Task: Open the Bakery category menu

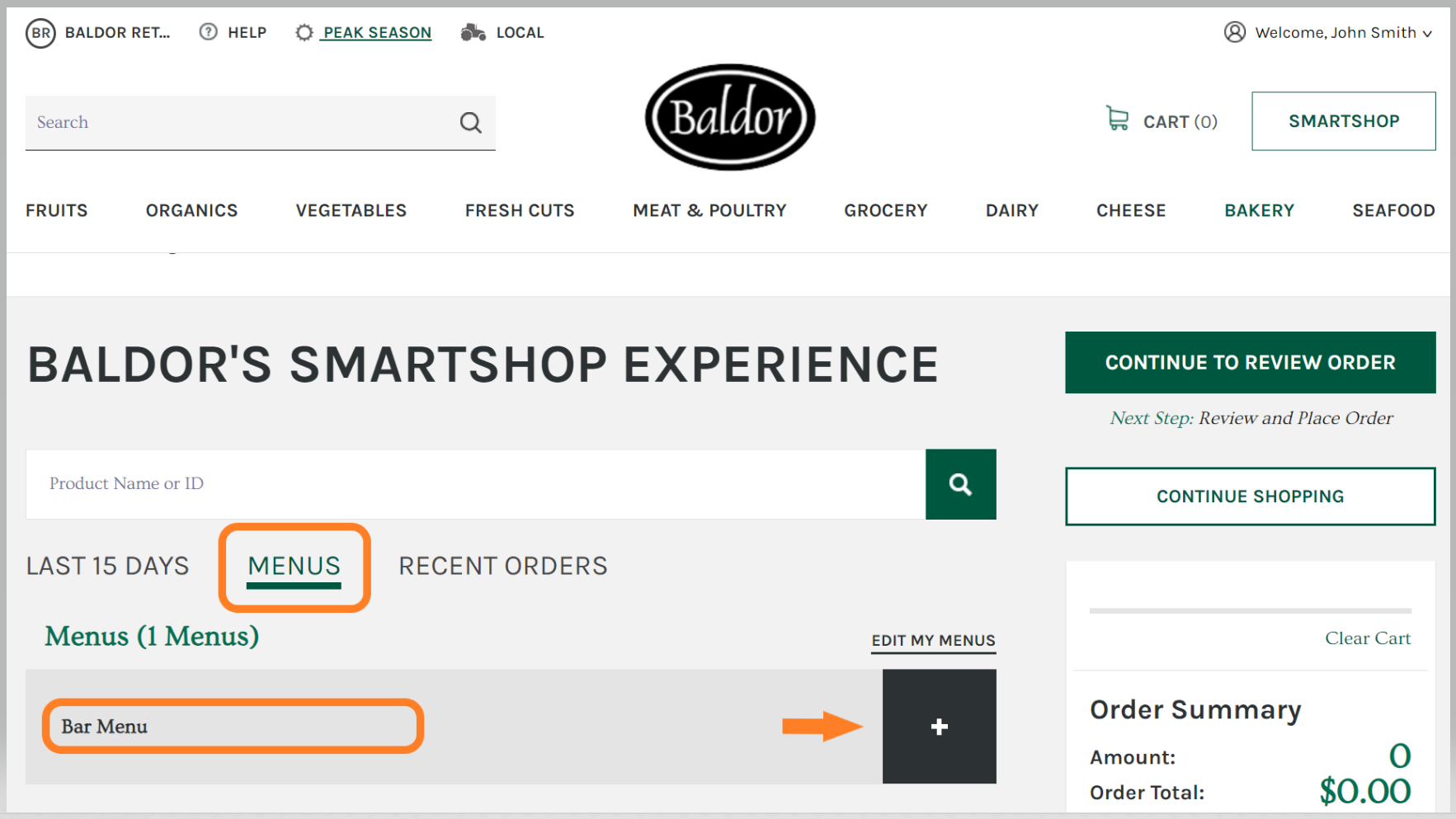Action: 1259,210
